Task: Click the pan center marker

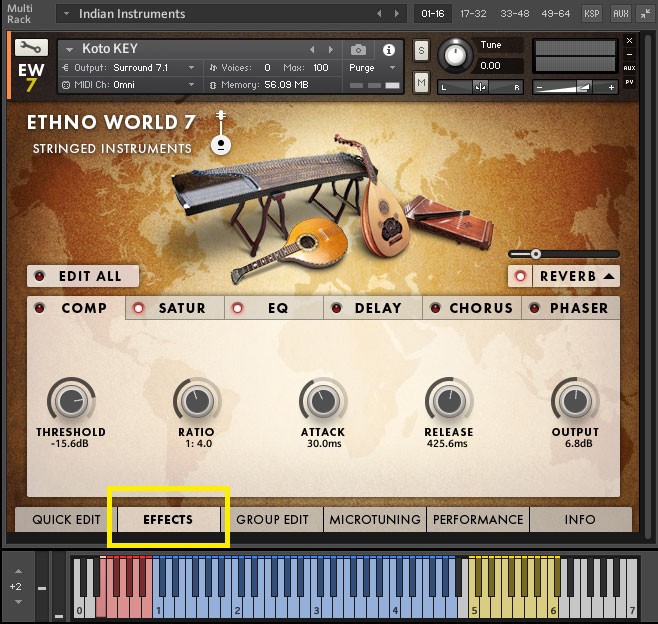Action: pyautogui.click(x=480, y=87)
